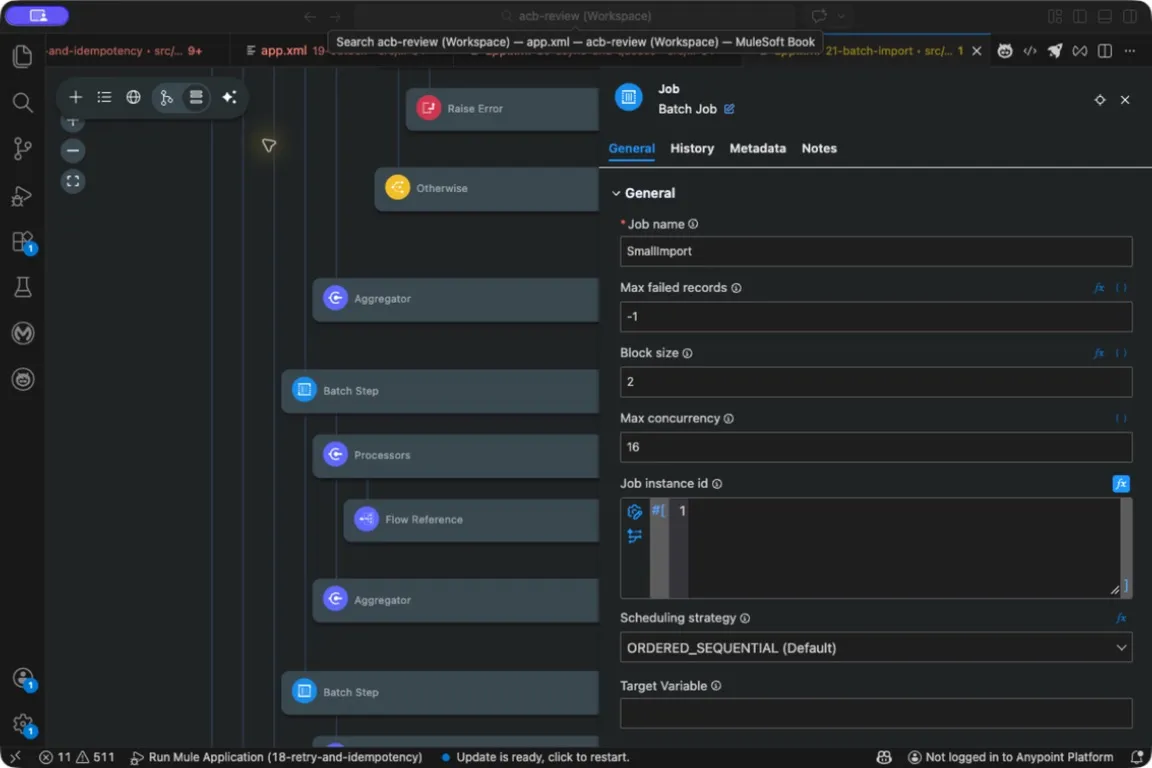Show info tooltip for Max concurrency

click(729, 419)
